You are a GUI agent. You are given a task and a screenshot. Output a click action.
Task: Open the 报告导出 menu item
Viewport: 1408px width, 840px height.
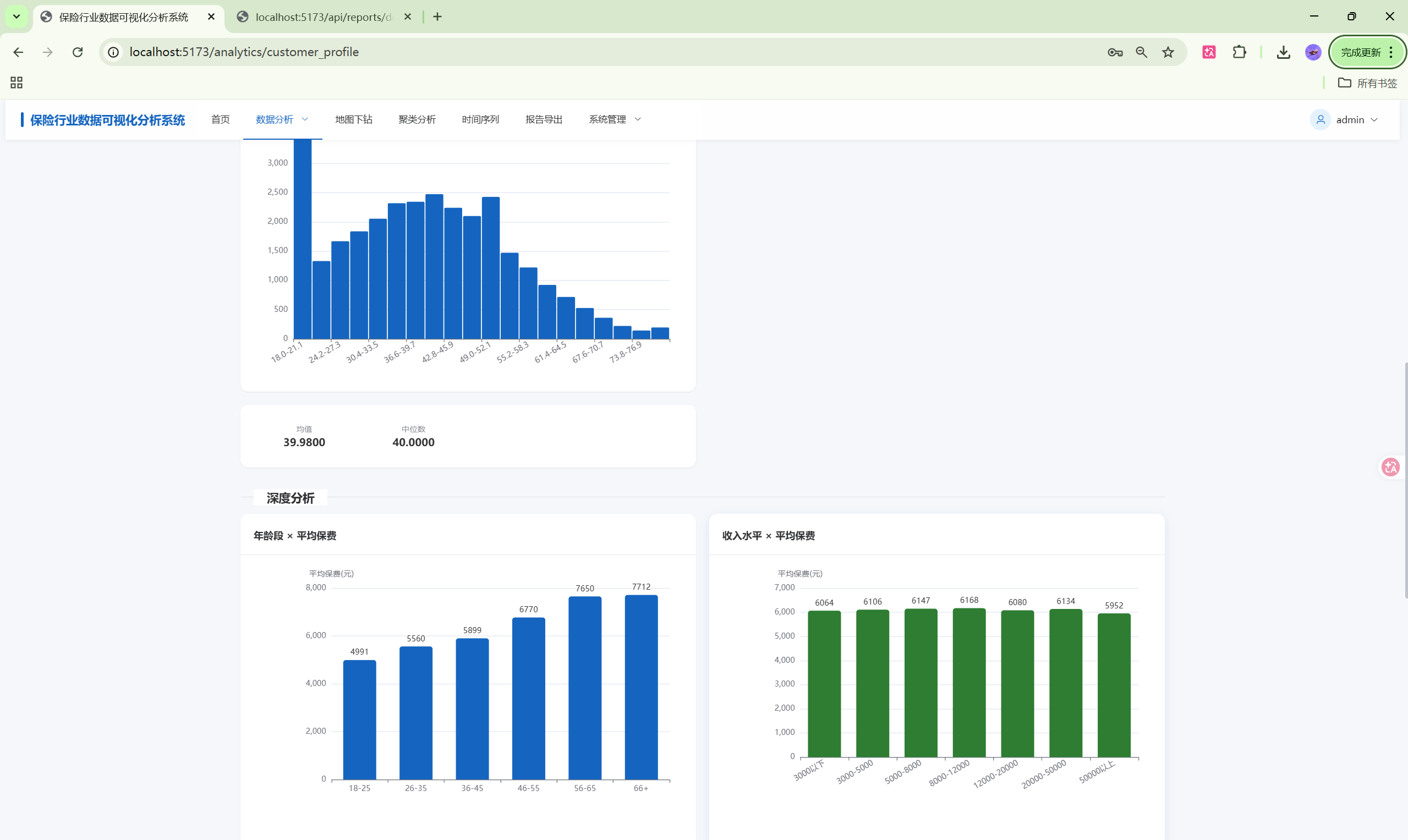point(544,119)
